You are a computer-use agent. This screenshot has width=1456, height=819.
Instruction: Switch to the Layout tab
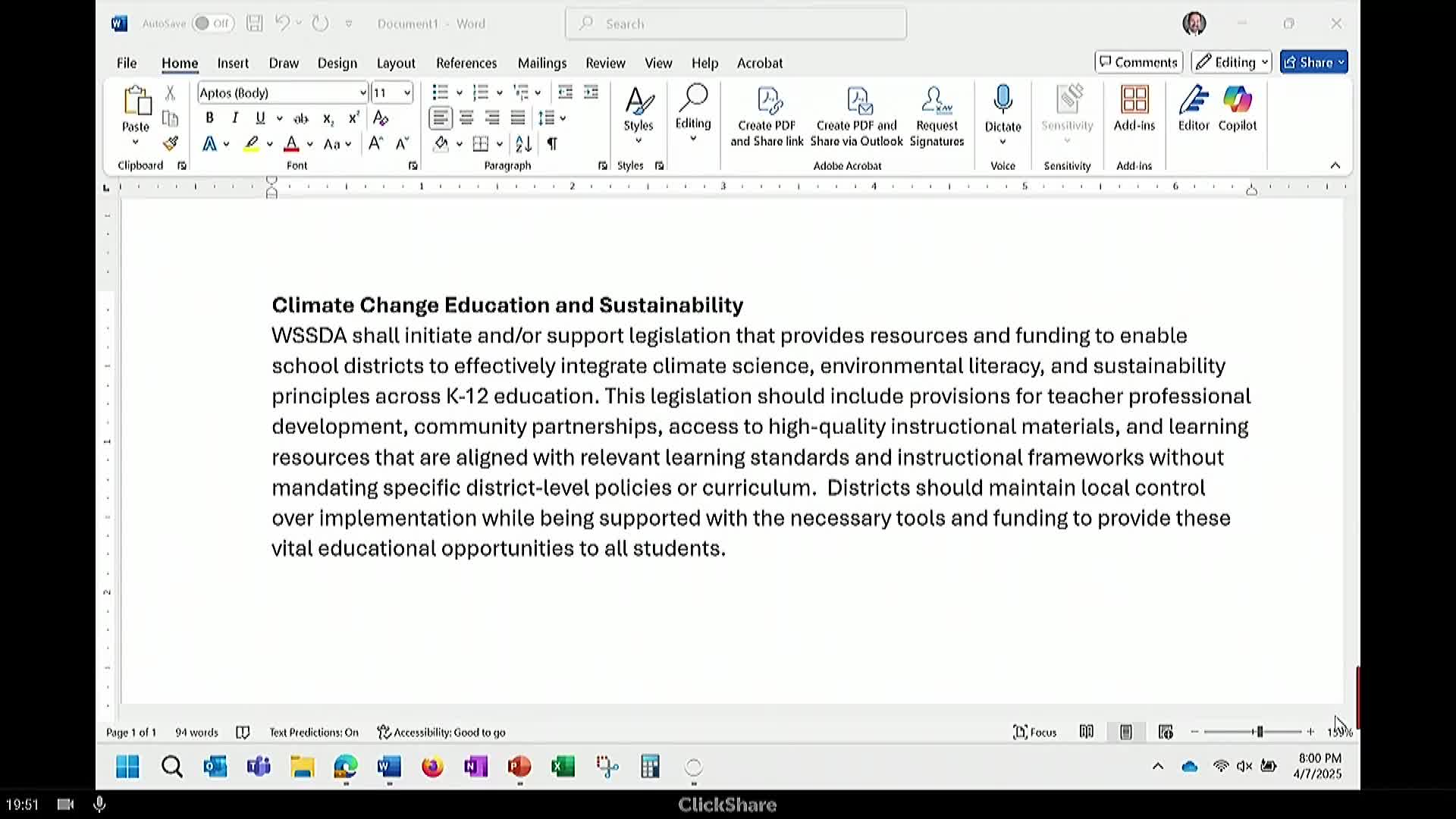tap(395, 63)
